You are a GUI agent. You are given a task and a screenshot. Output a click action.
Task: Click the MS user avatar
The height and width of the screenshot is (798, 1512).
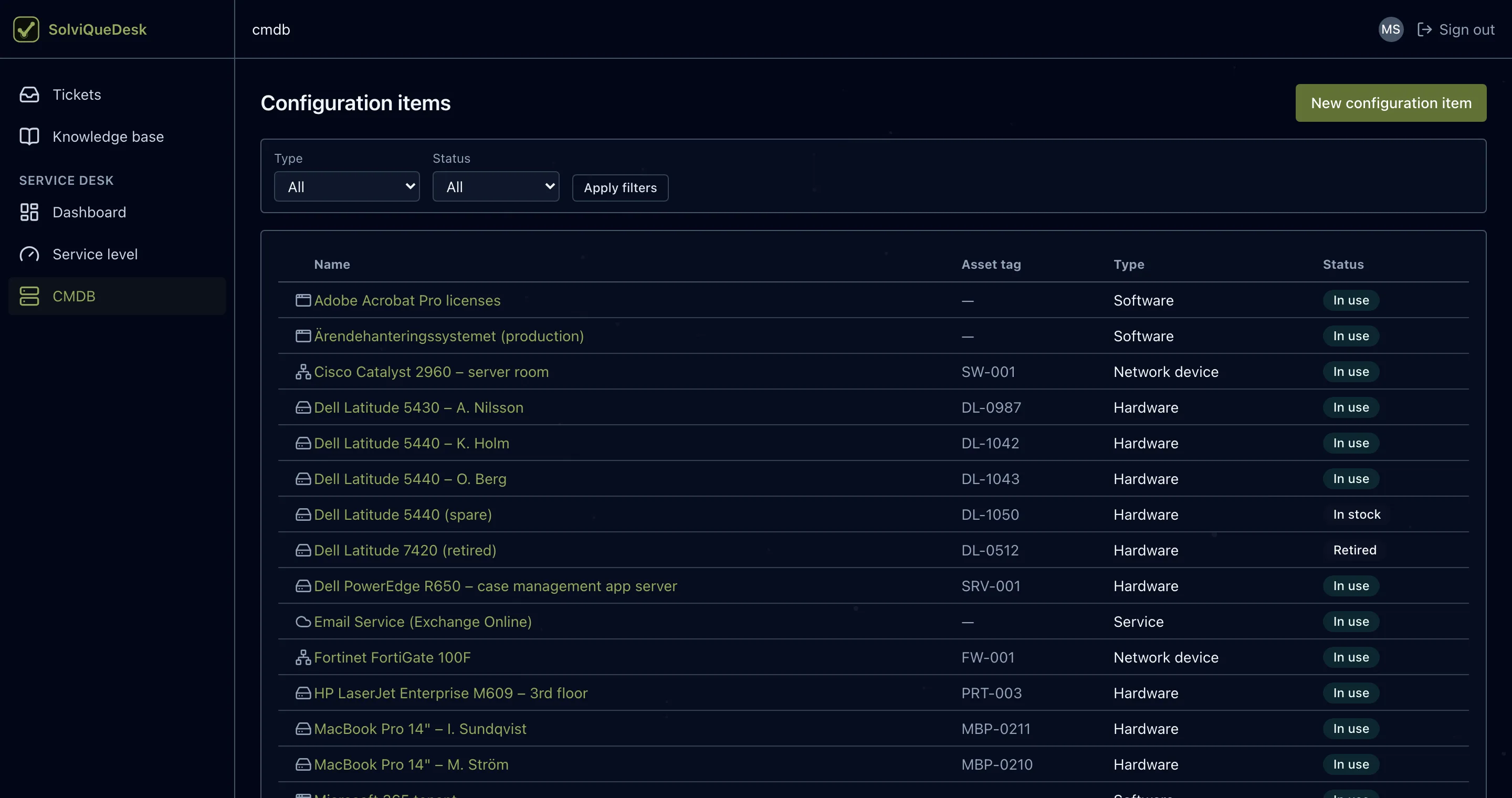point(1391,29)
